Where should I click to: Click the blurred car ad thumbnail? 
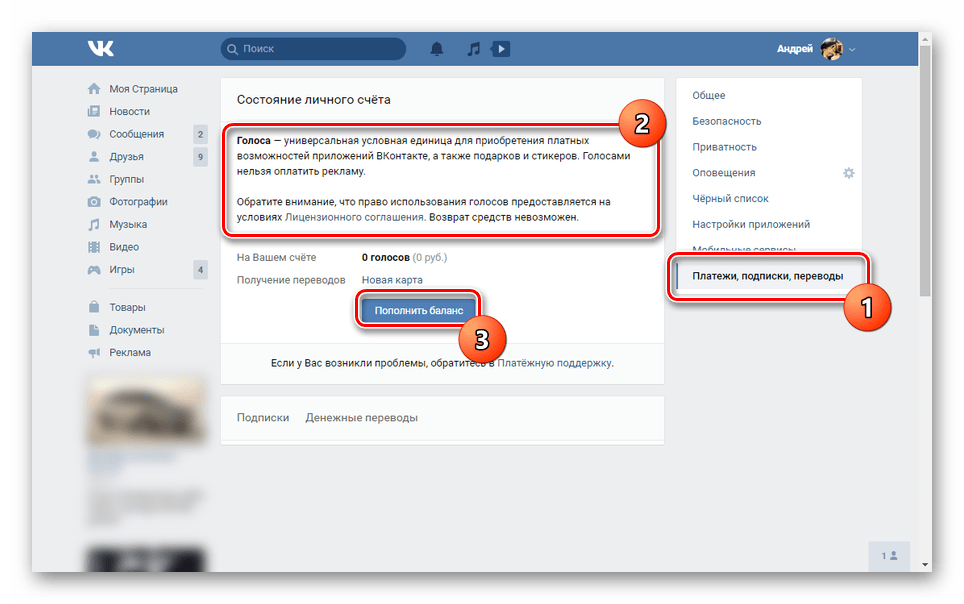pos(146,410)
